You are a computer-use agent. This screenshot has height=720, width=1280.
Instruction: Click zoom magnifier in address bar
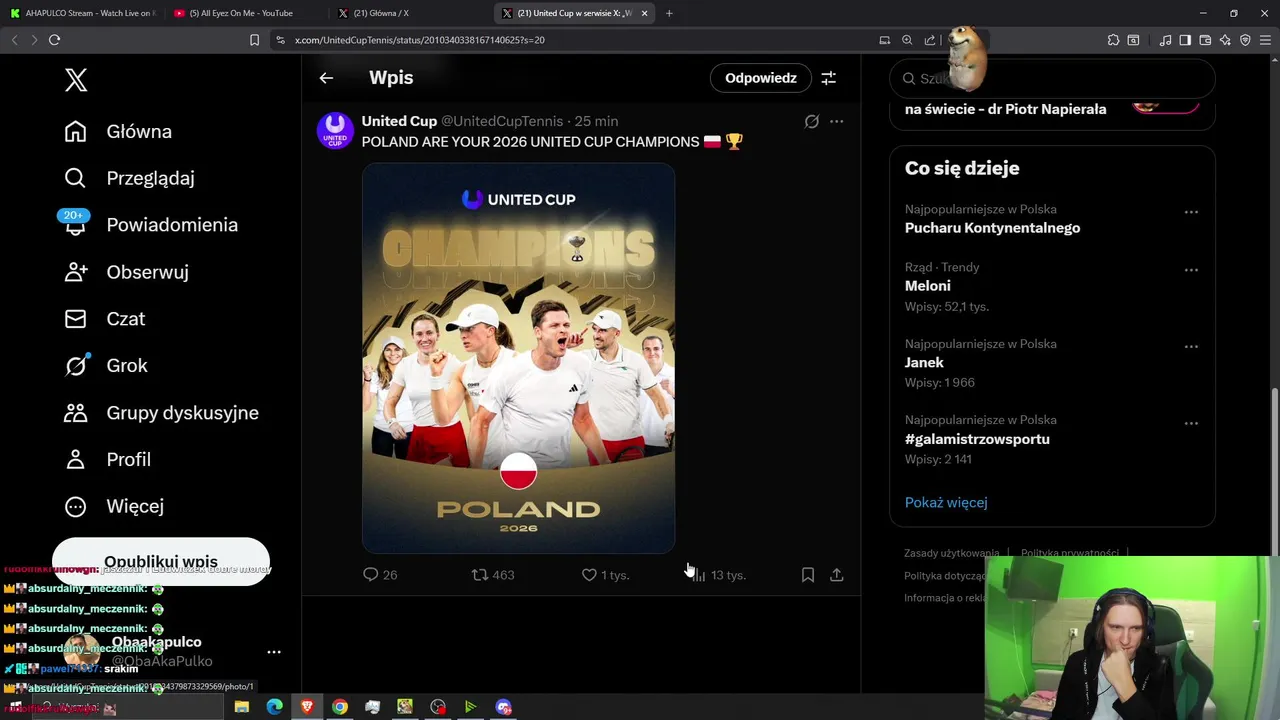point(907,40)
